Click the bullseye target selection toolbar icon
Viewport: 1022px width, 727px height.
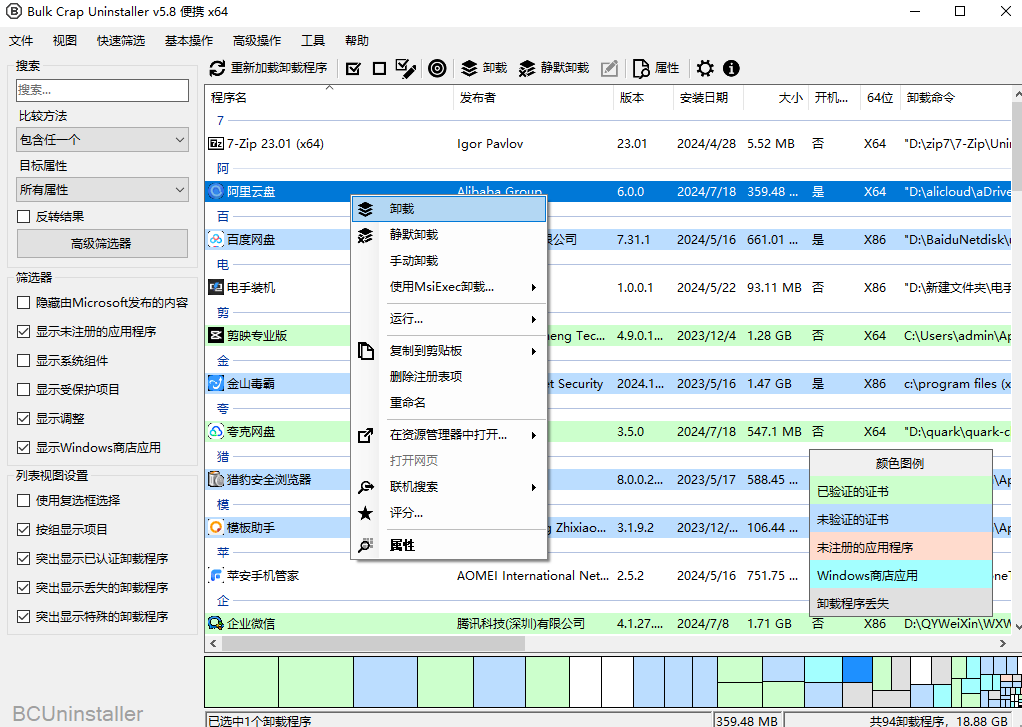436,69
